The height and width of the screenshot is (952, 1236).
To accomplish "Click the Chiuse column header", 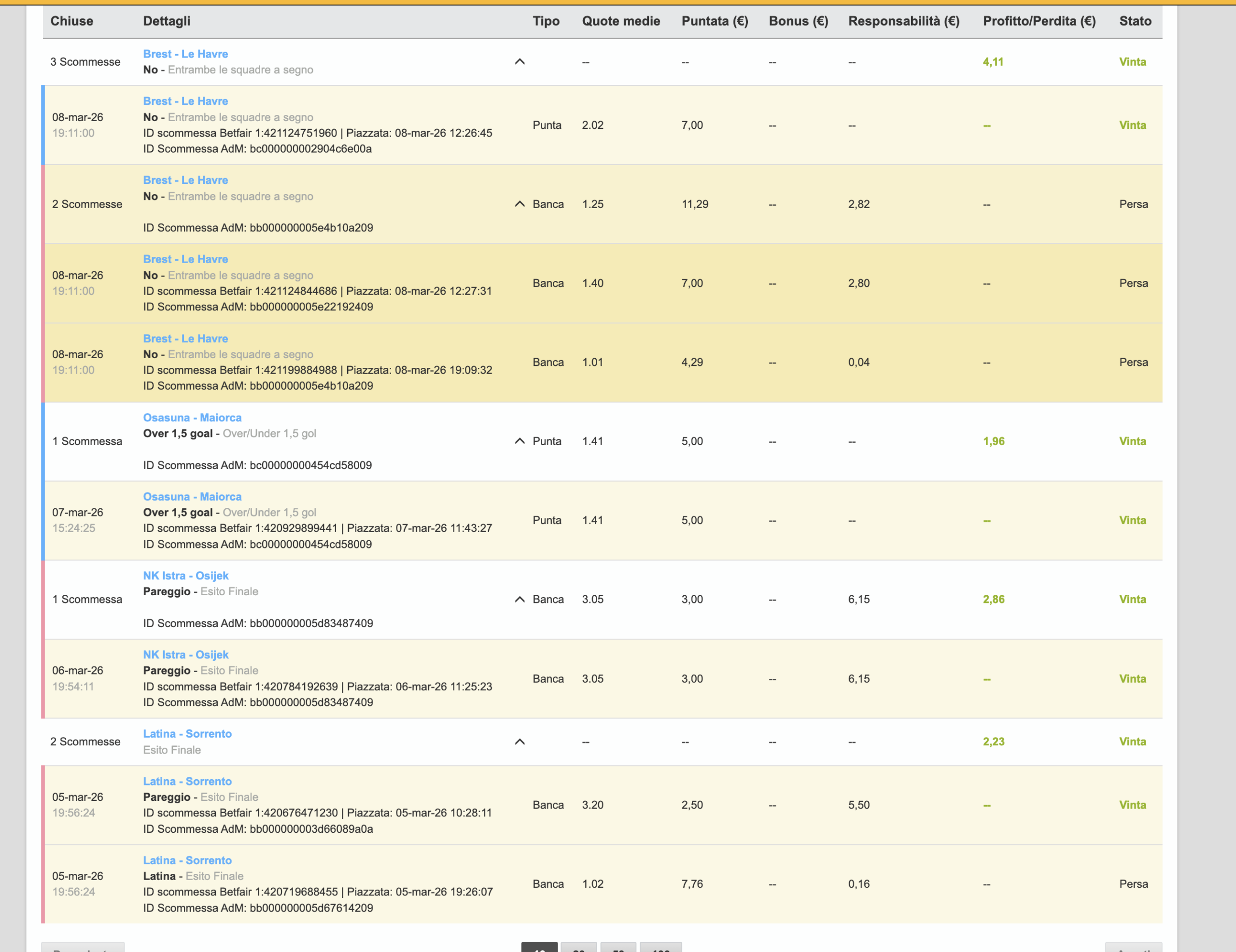I will [72, 21].
